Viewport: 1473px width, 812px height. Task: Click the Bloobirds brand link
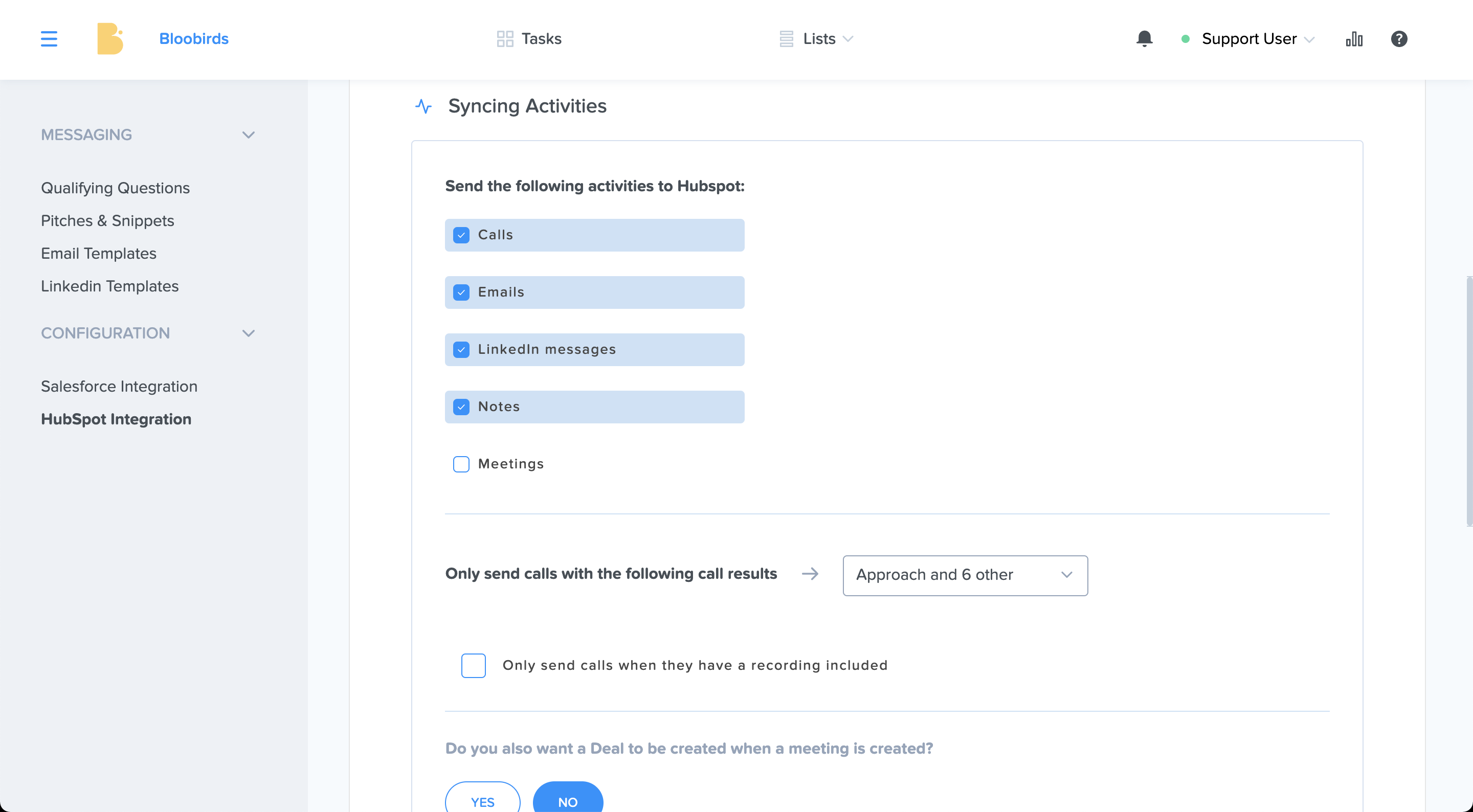(x=194, y=39)
